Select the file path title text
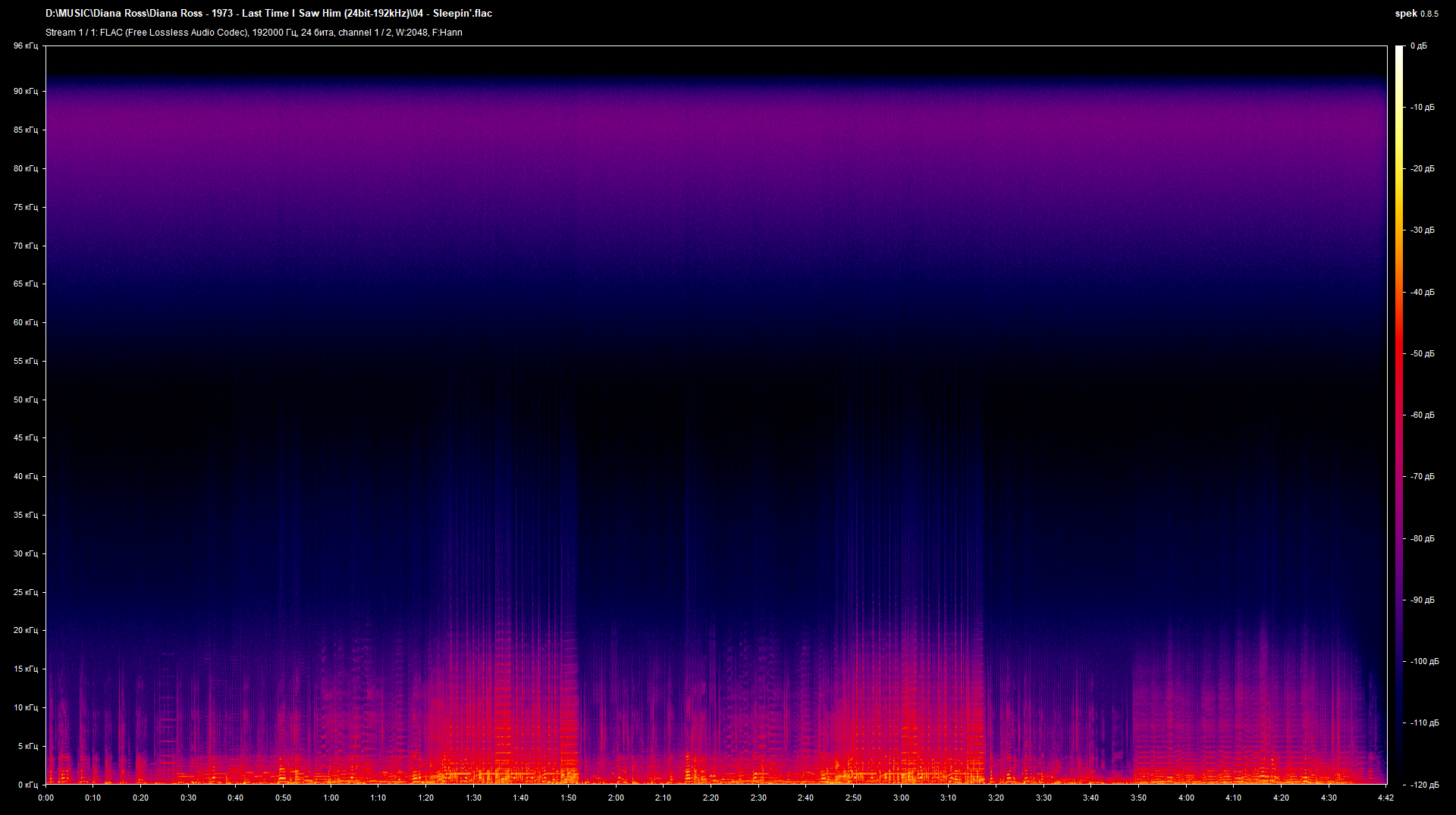Viewport: 1456px width, 815px height. [268, 13]
